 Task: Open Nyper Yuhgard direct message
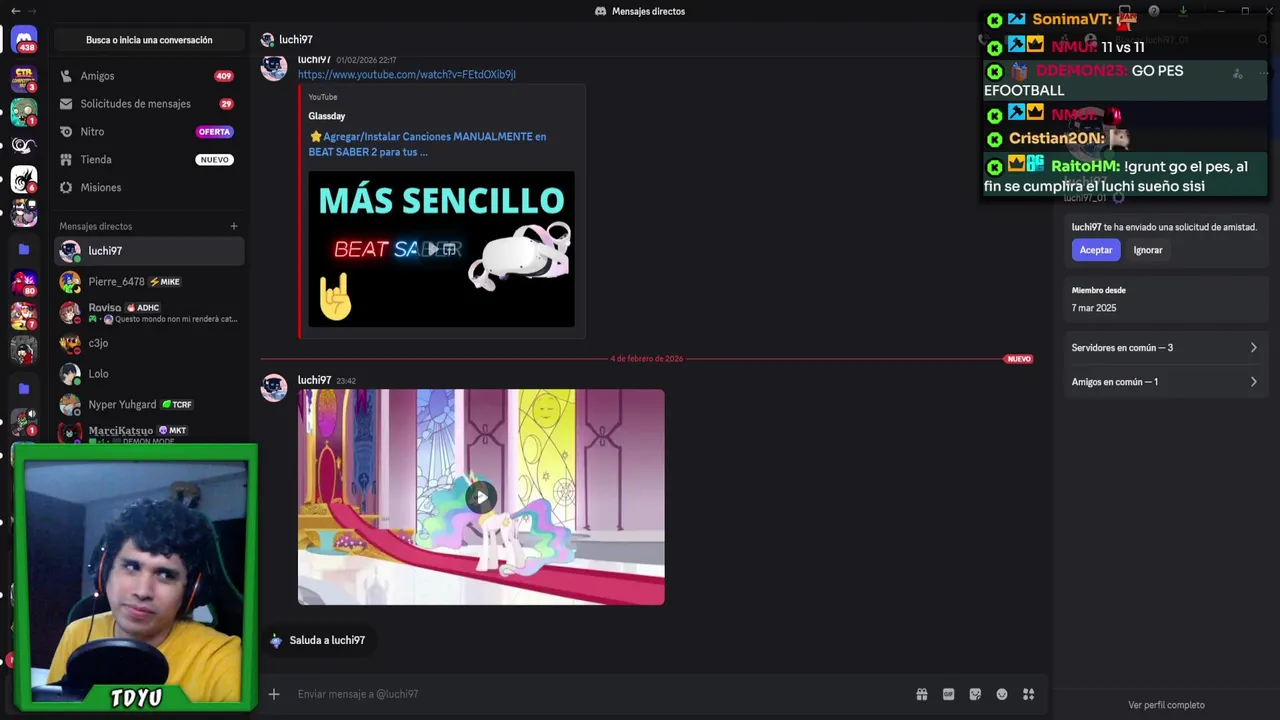[x=149, y=405]
